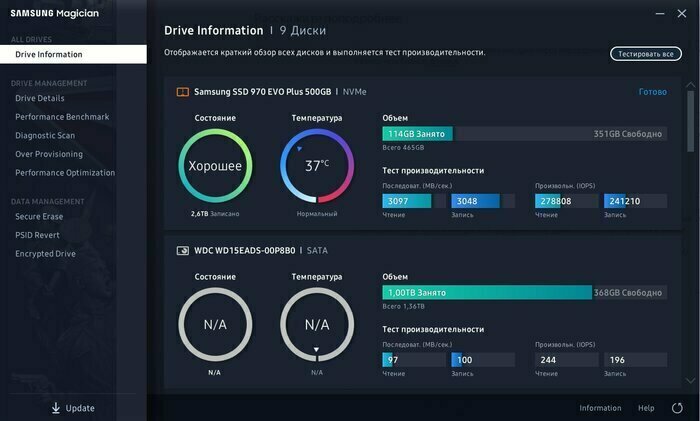Screen dimensions: 700x421
Task: Open Information link in footer
Action: coord(600,408)
